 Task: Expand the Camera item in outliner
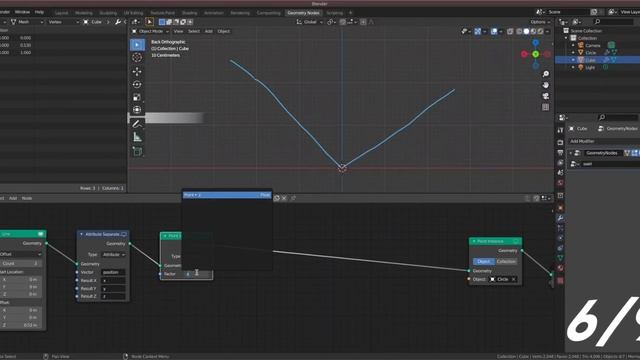(573, 45)
